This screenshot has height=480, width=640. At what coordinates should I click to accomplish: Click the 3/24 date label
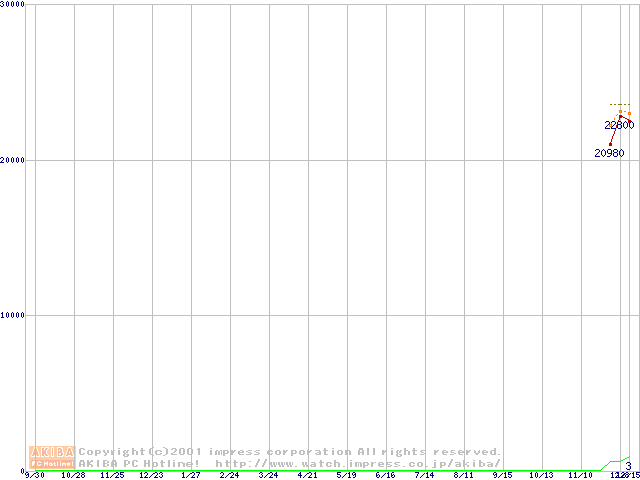click(x=268, y=475)
